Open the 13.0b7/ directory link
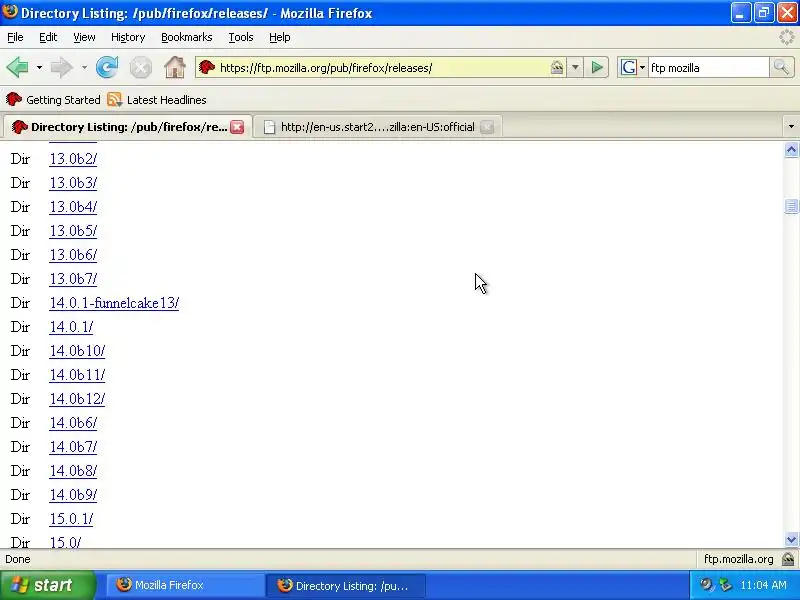 (73, 279)
